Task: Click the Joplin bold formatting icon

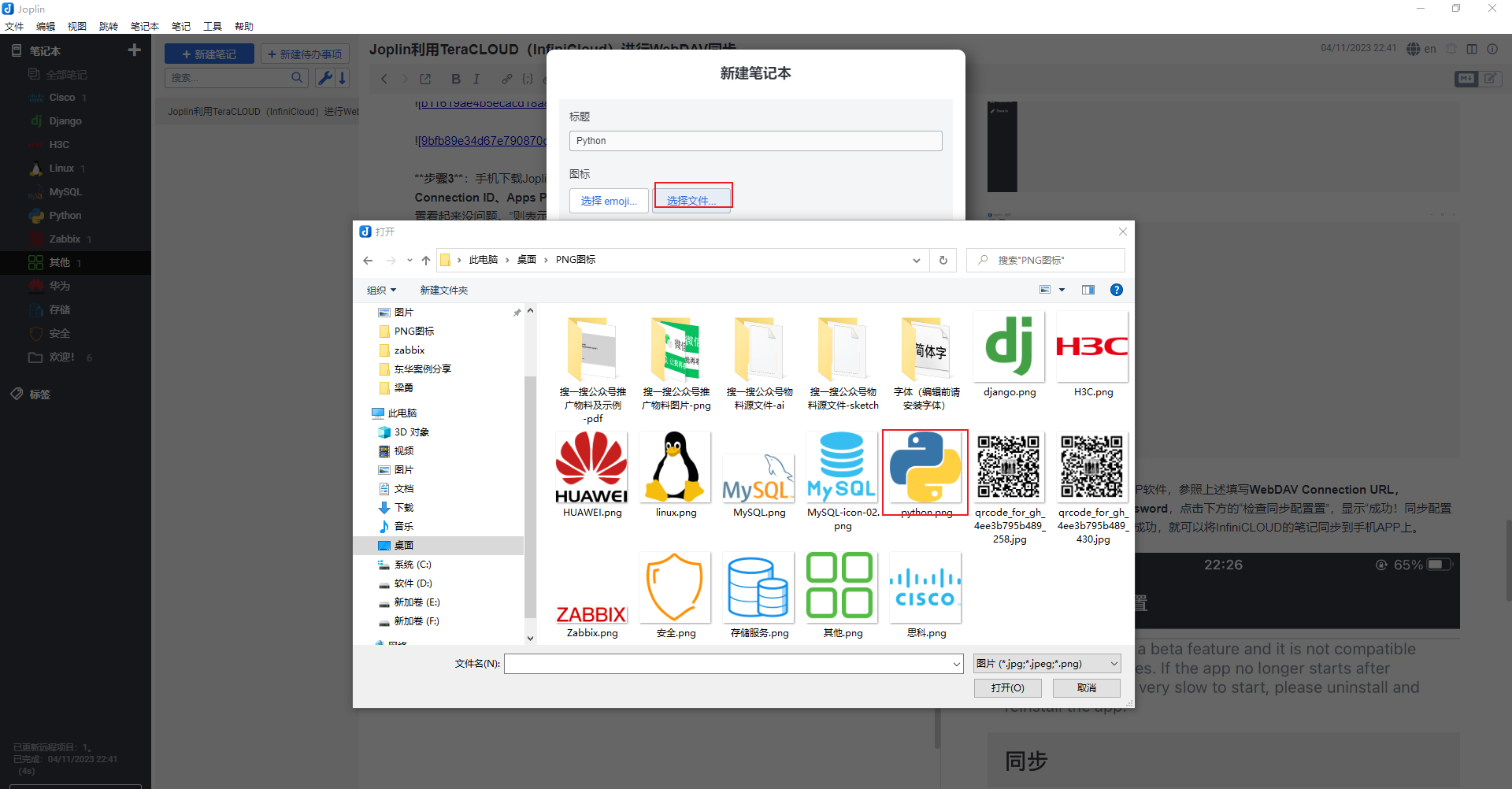Action: point(456,79)
